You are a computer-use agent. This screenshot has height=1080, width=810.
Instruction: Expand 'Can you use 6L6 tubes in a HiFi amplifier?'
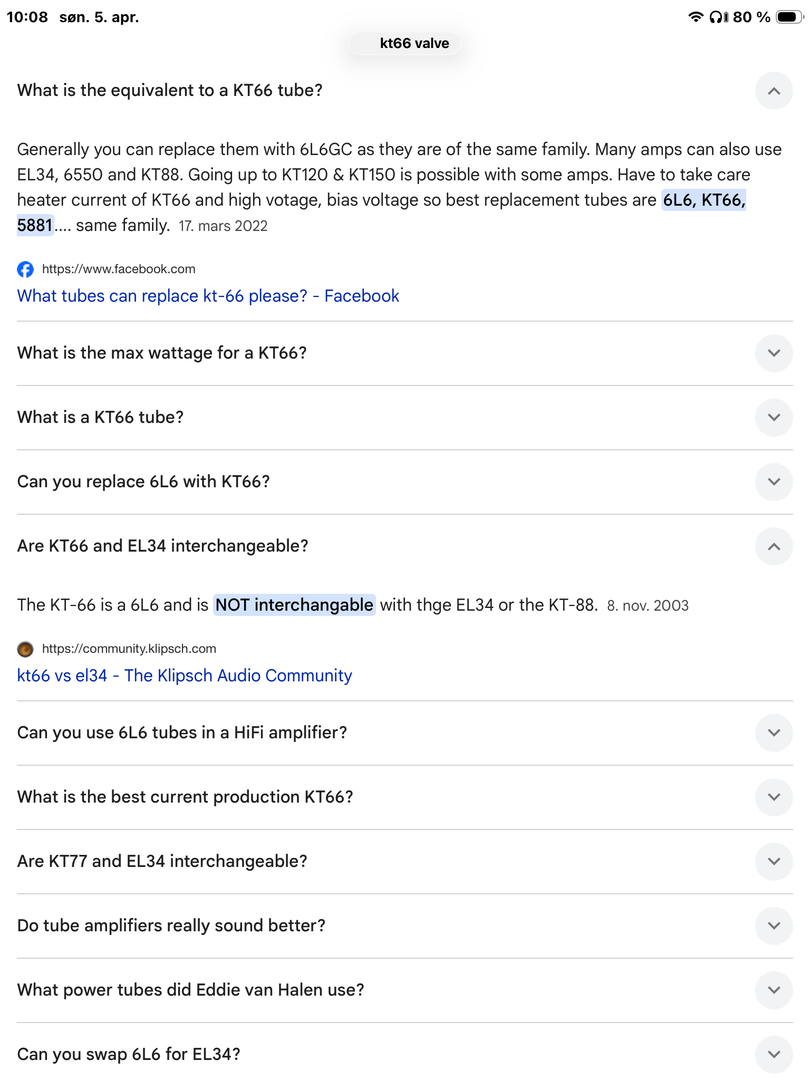click(x=773, y=733)
